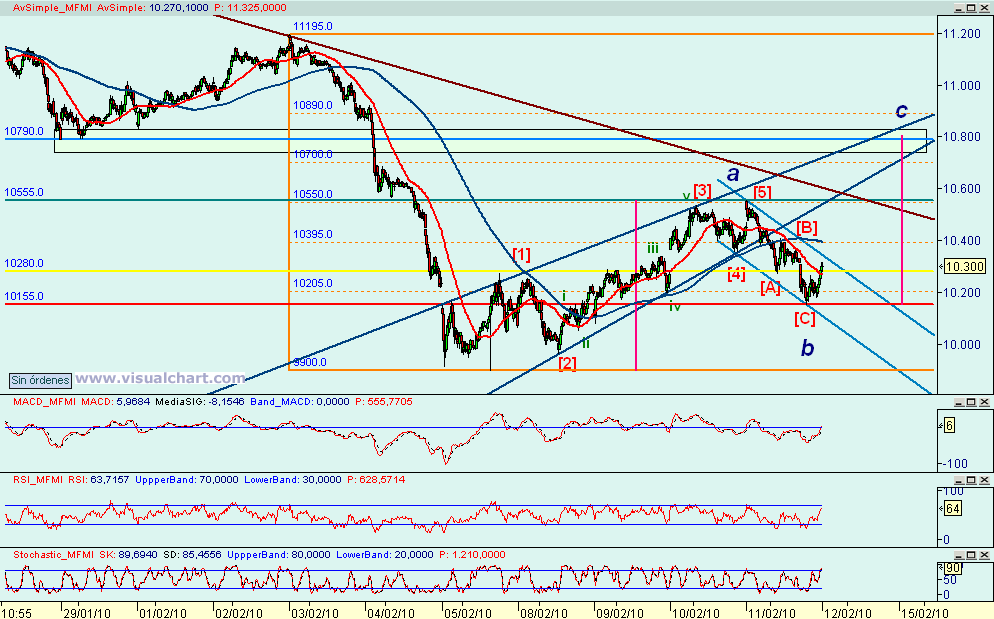Select the red [C] wave label

pyautogui.click(x=804, y=318)
